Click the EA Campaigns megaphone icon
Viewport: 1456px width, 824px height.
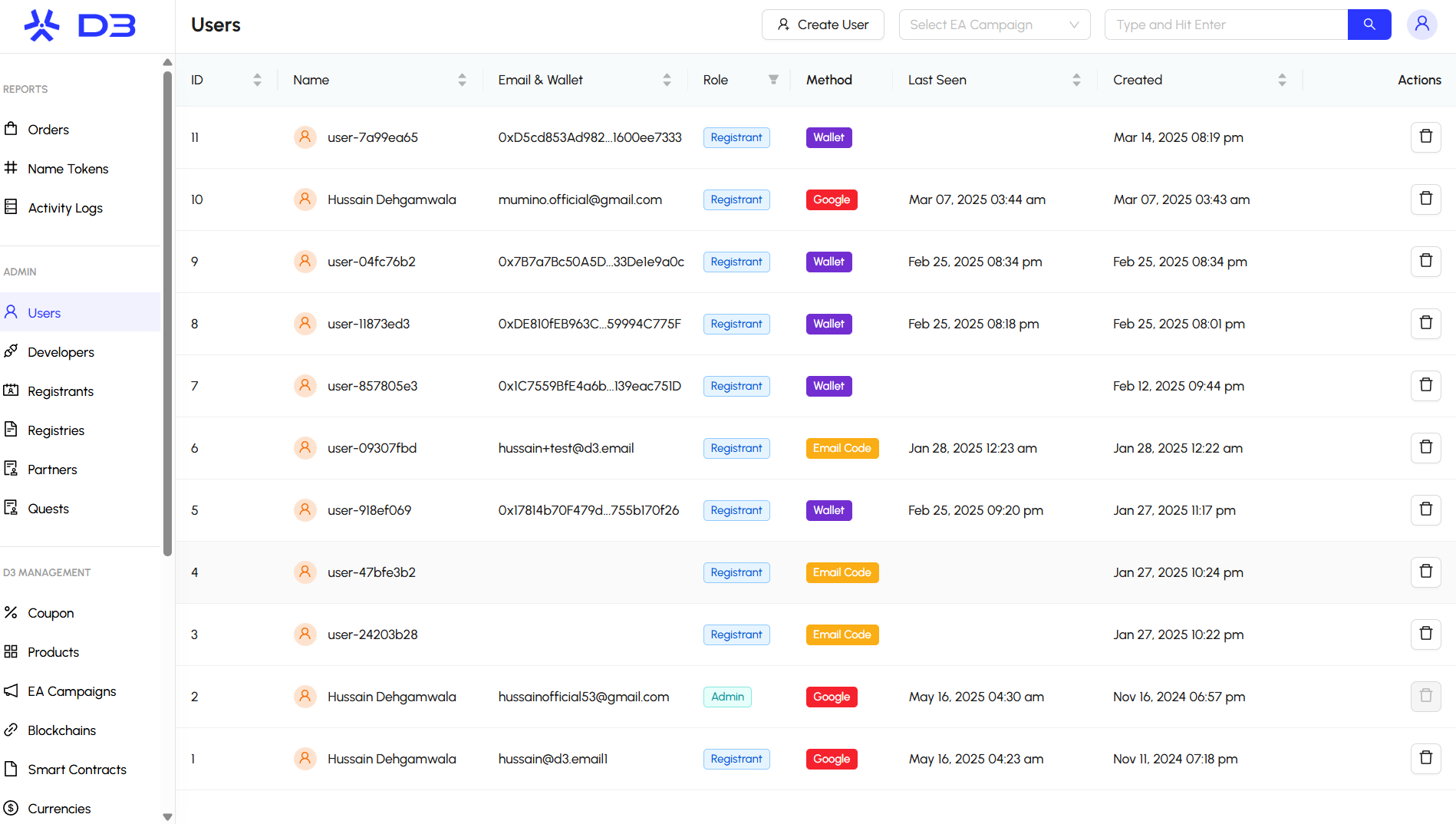(11, 691)
